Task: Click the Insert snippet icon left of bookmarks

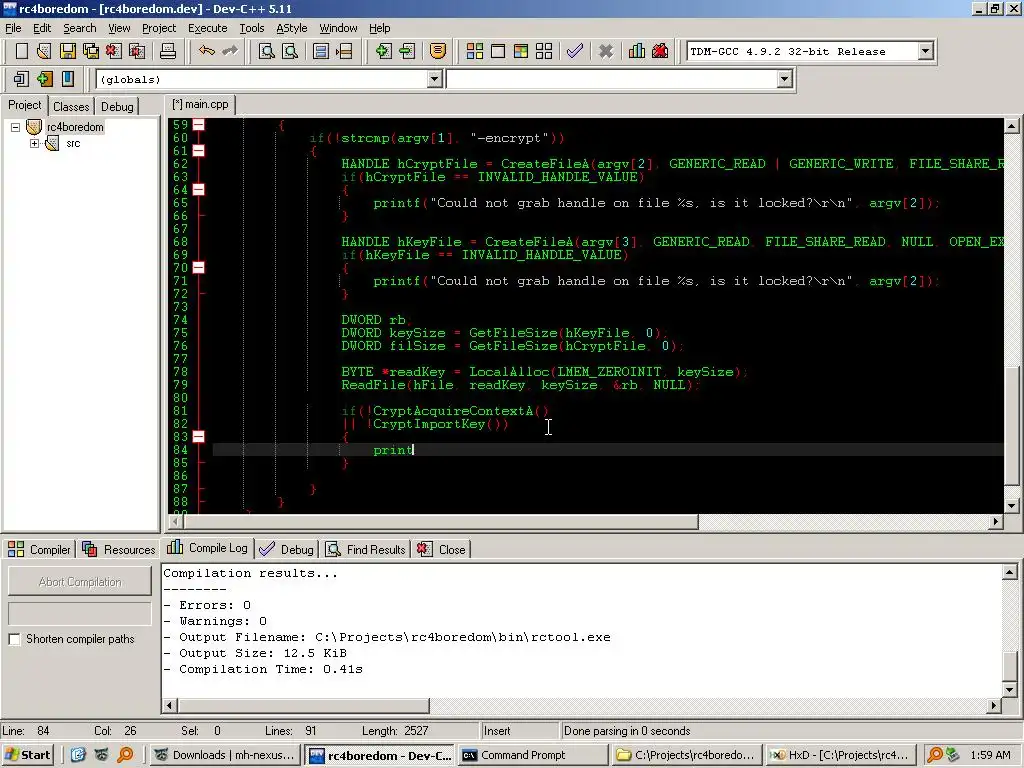Action: tap(20, 79)
